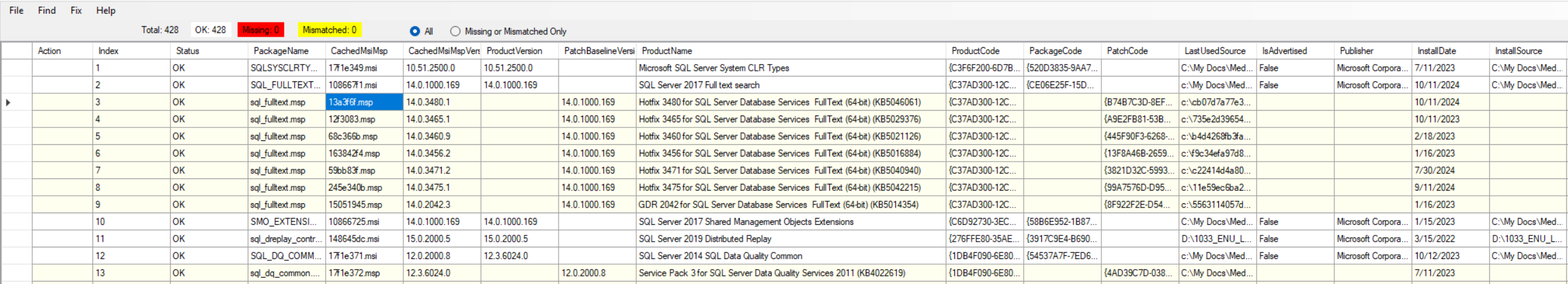Sort by the Status column header

tap(188, 51)
